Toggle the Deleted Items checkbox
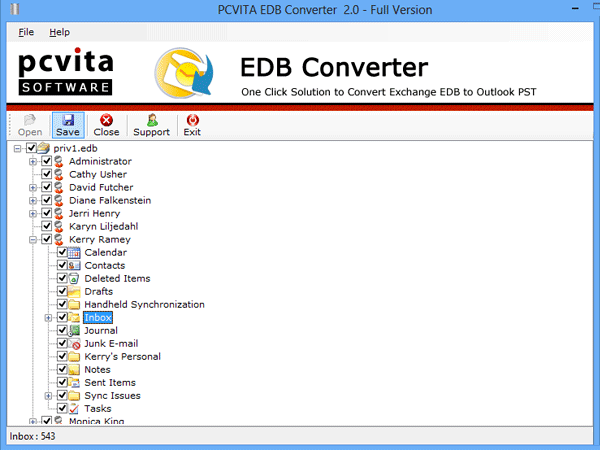600x450 pixels. [x=62, y=278]
